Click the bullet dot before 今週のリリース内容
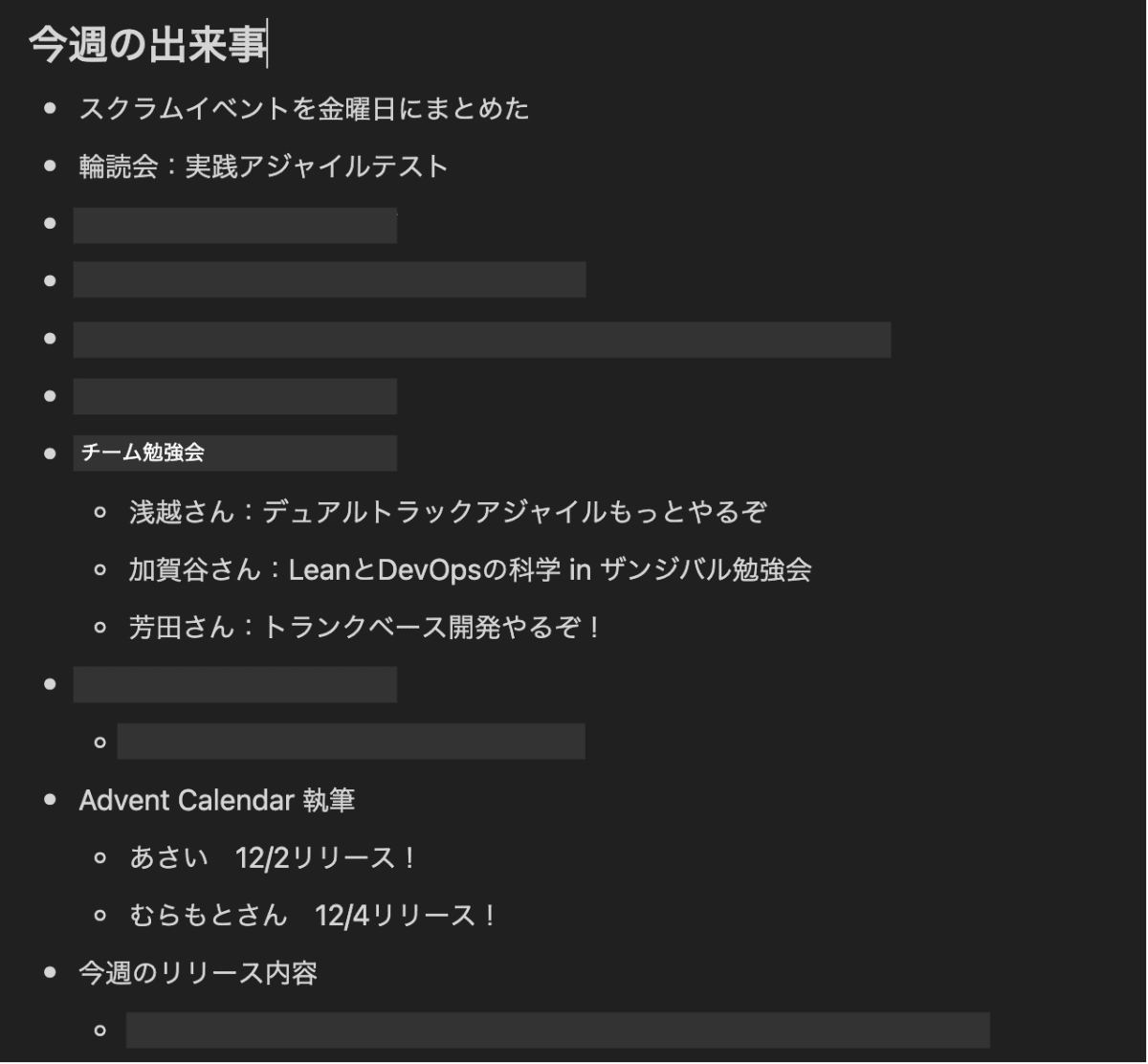This screenshot has width=1148, height=1064. click(51, 974)
